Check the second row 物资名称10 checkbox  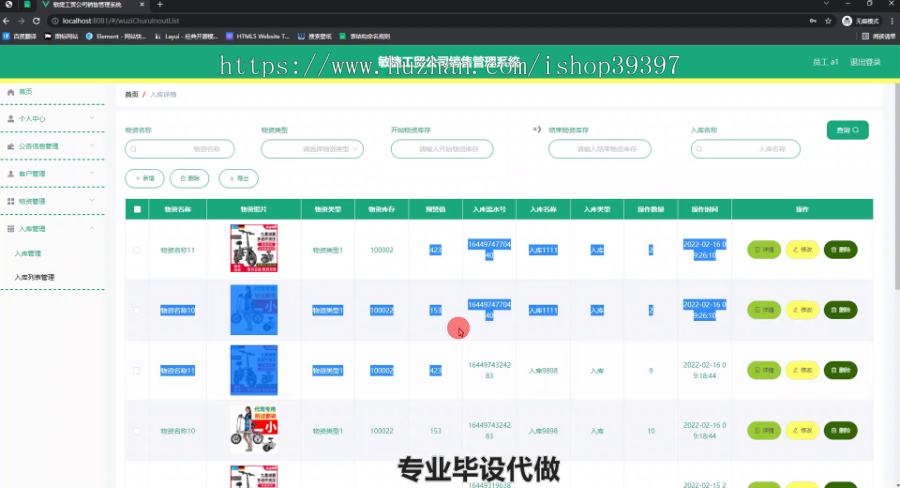(137, 311)
